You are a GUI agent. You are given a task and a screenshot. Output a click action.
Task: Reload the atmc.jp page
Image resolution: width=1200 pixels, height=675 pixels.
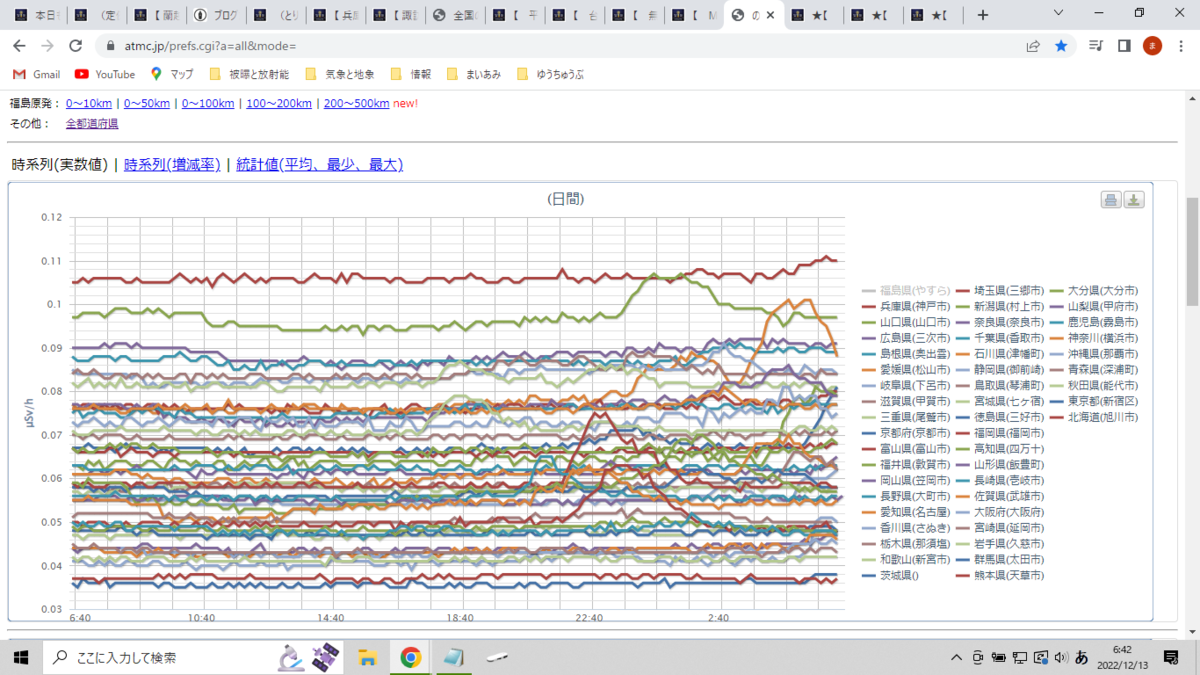point(75,46)
